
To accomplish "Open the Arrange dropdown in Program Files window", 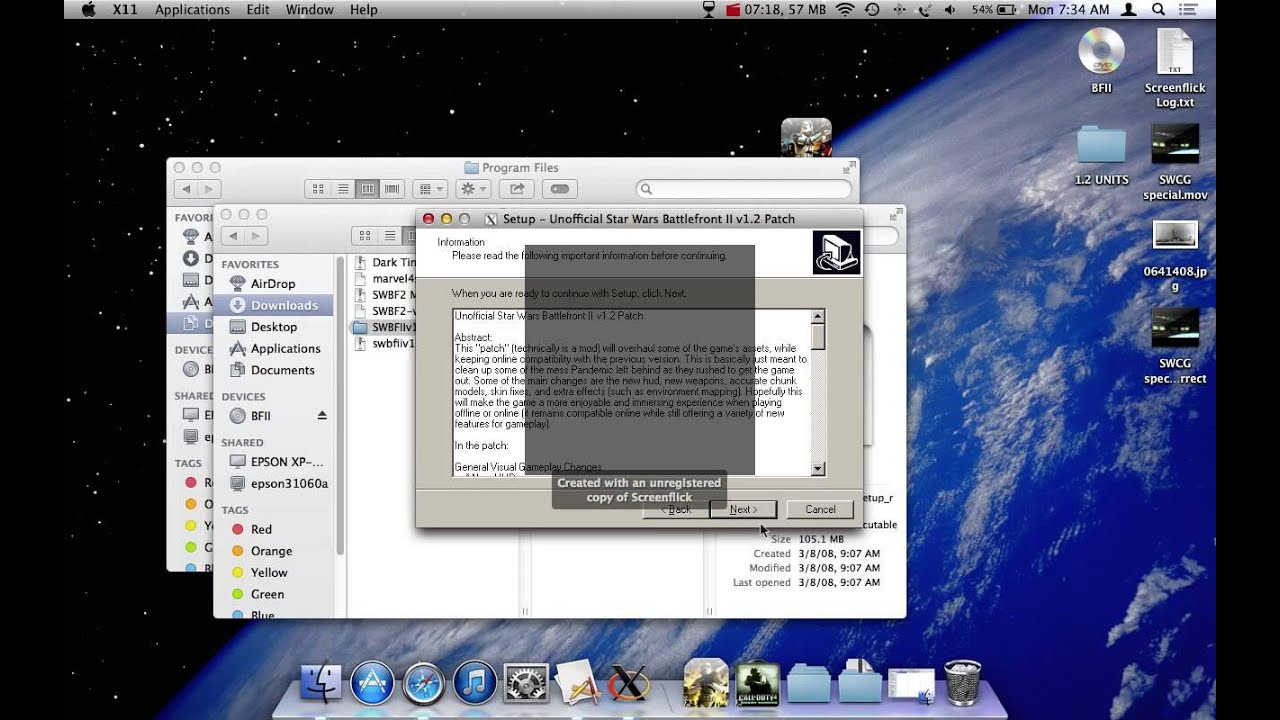I will [429, 188].
